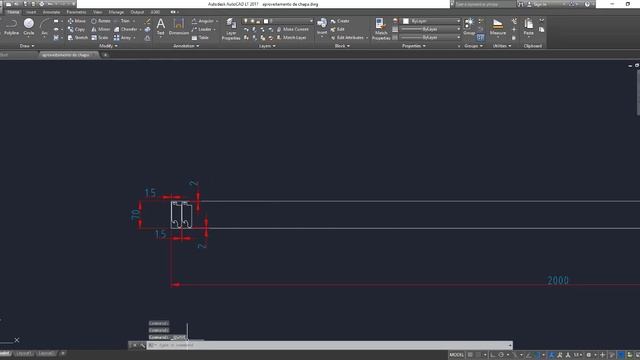The height and width of the screenshot is (360, 640).
Task: Expand the Properties panel
Action: click(x=414, y=46)
